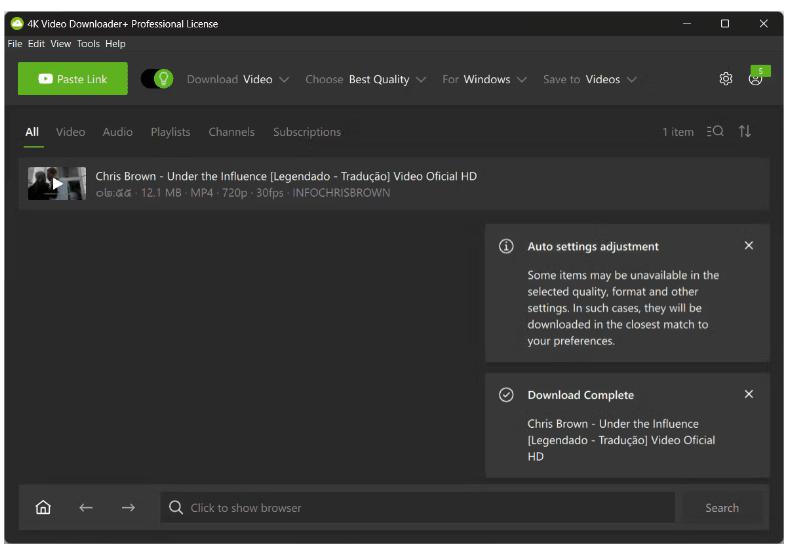The height and width of the screenshot is (551, 798).
Task: Open the settings gear icon
Action: tap(726, 79)
